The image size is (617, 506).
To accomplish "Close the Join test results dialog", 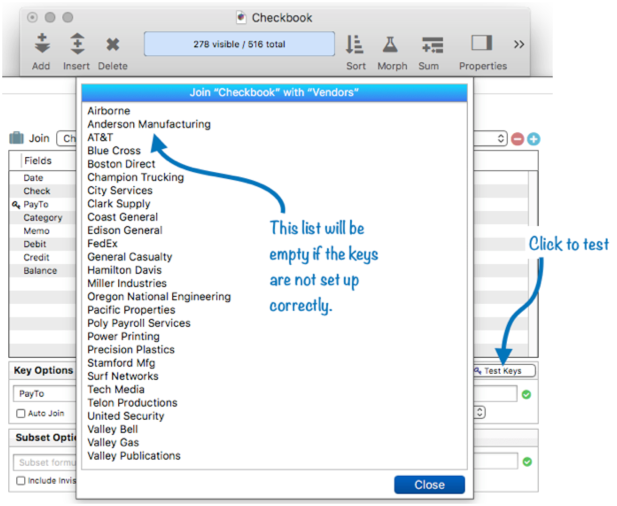I will click(x=429, y=485).
